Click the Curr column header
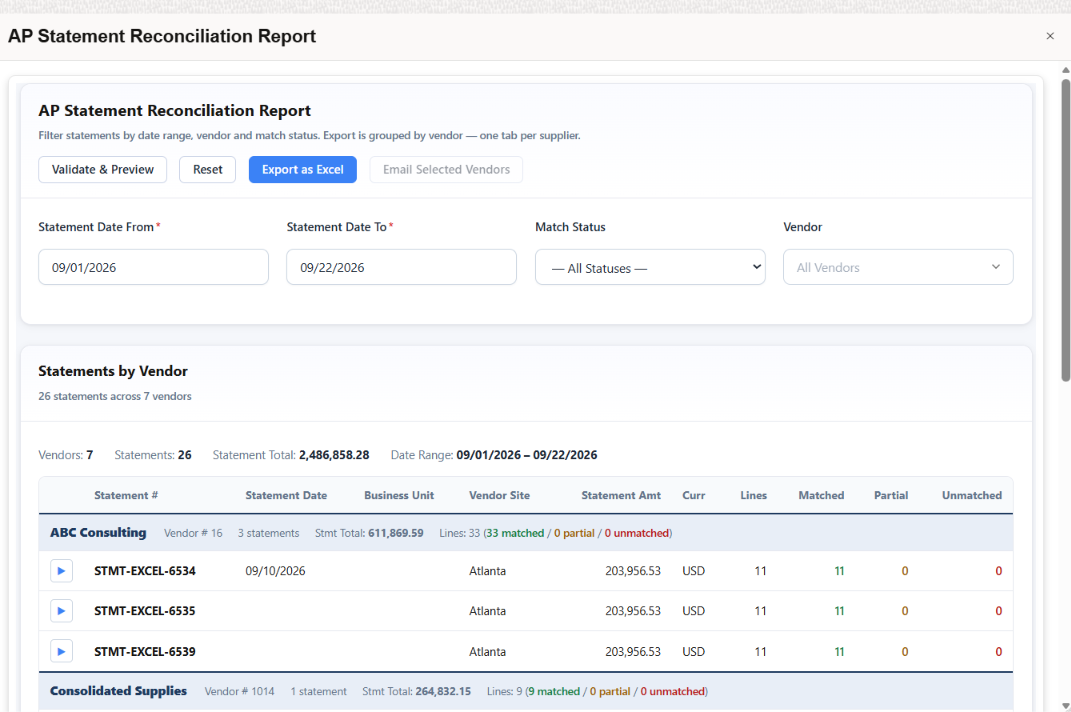 click(x=693, y=495)
